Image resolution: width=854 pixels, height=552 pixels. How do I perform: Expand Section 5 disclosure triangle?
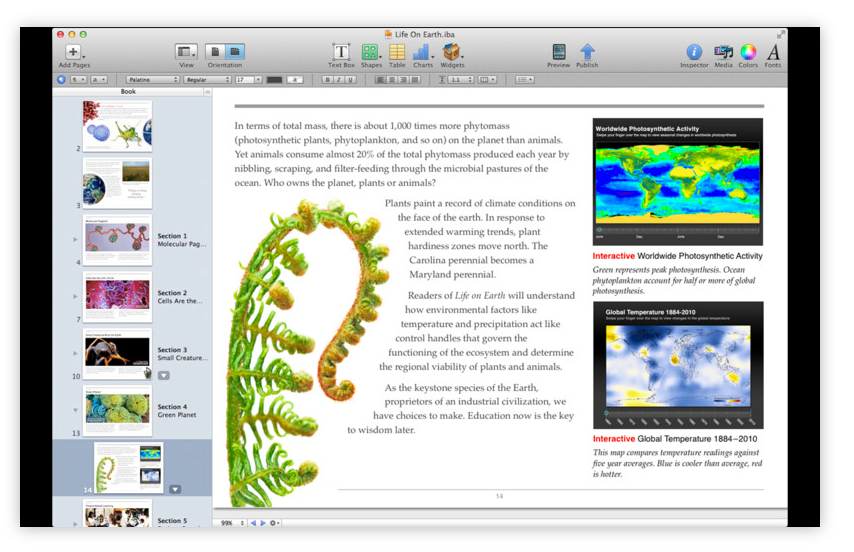[x=75, y=524]
